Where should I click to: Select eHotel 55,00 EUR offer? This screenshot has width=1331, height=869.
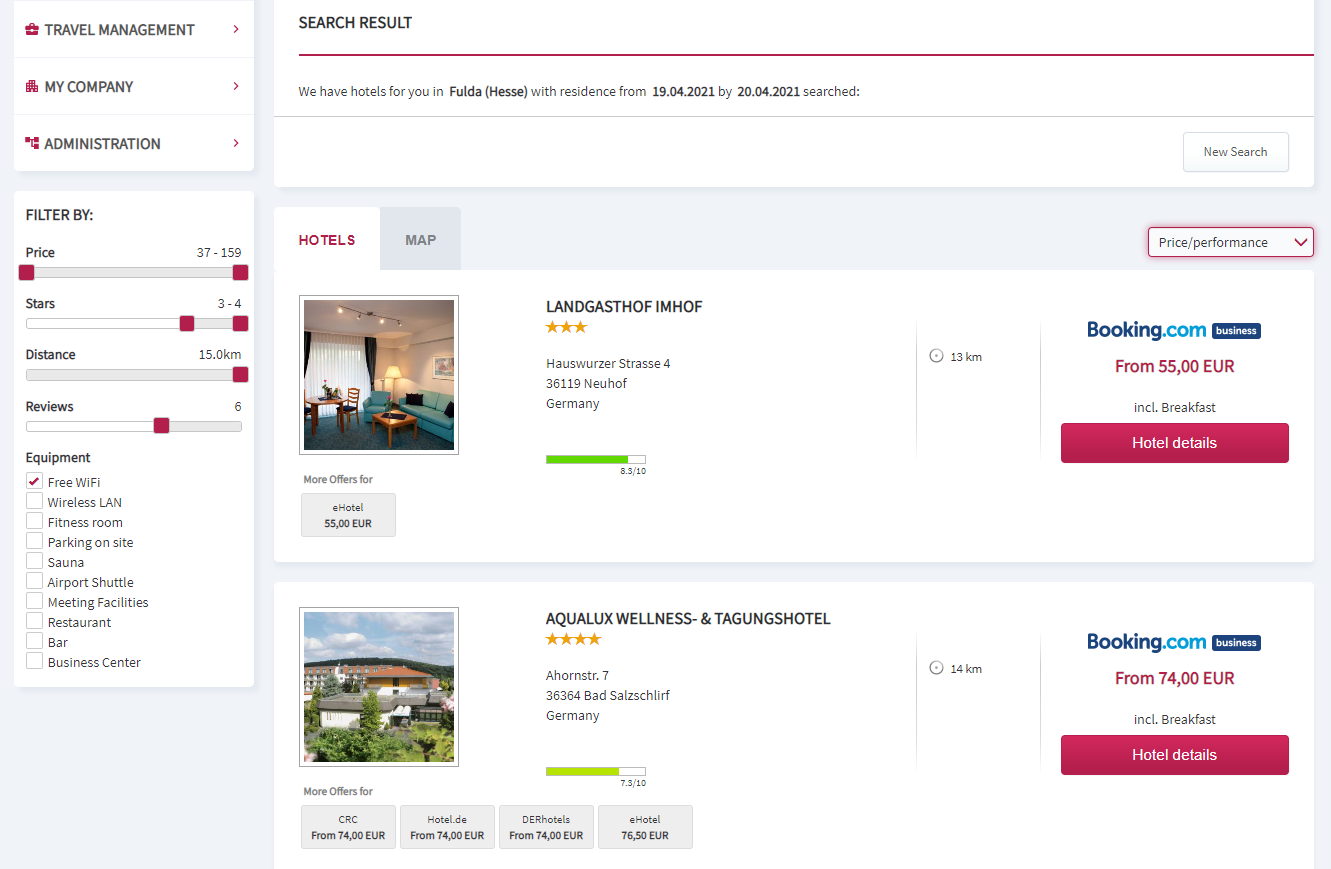click(348, 515)
